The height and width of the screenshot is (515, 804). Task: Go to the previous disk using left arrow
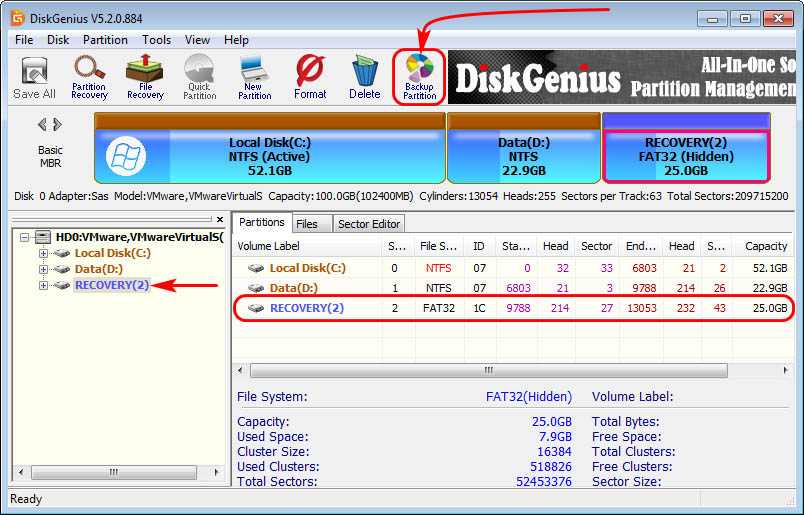[42, 125]
